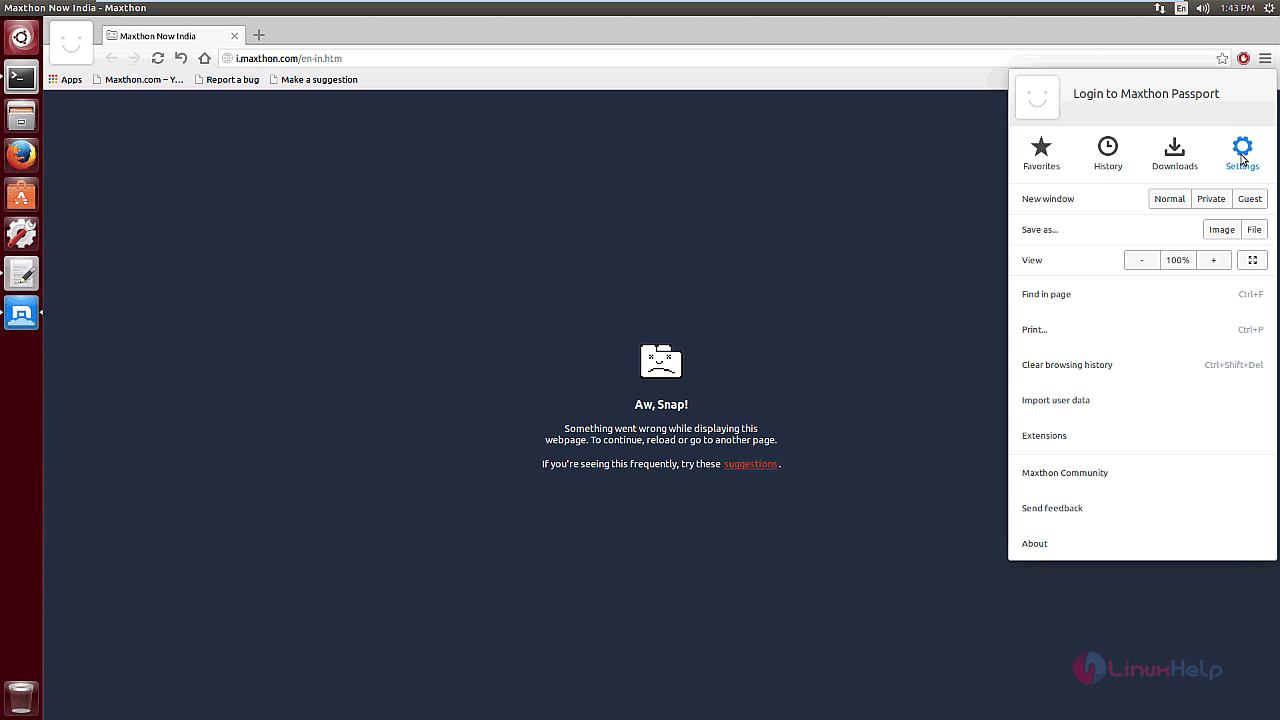Screen dimensions: 1280x720
Task: Click the Maxthon avatar smiley in menu
Action: pyautogui.click(x=1037, y=97)
